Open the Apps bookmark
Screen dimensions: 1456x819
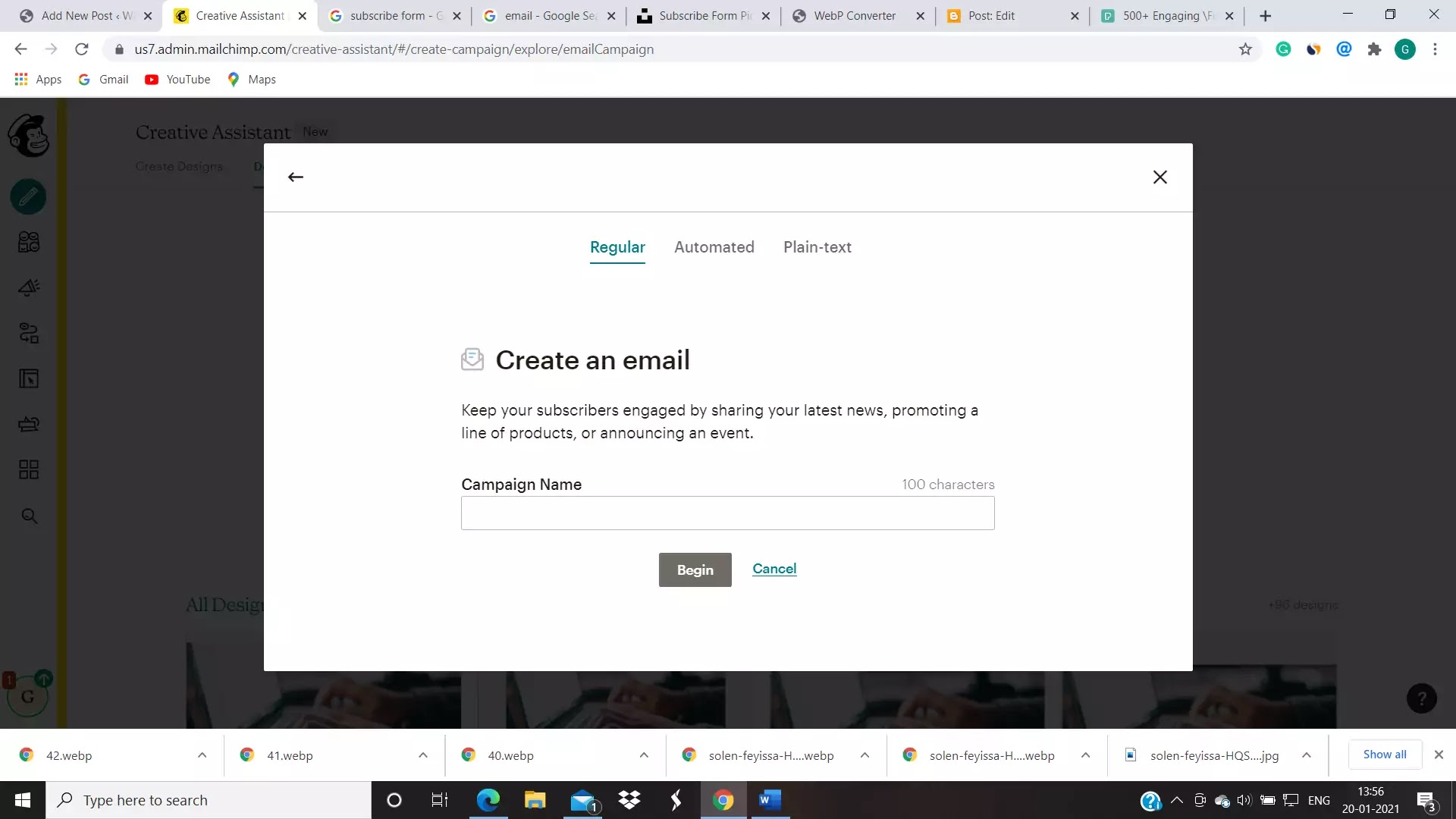tap(38, 80)
